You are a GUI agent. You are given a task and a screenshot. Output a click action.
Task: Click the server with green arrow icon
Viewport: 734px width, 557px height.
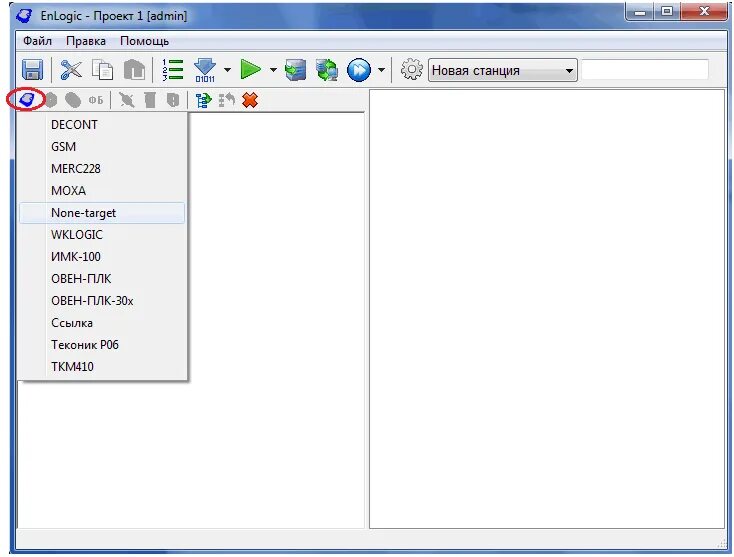296,70
